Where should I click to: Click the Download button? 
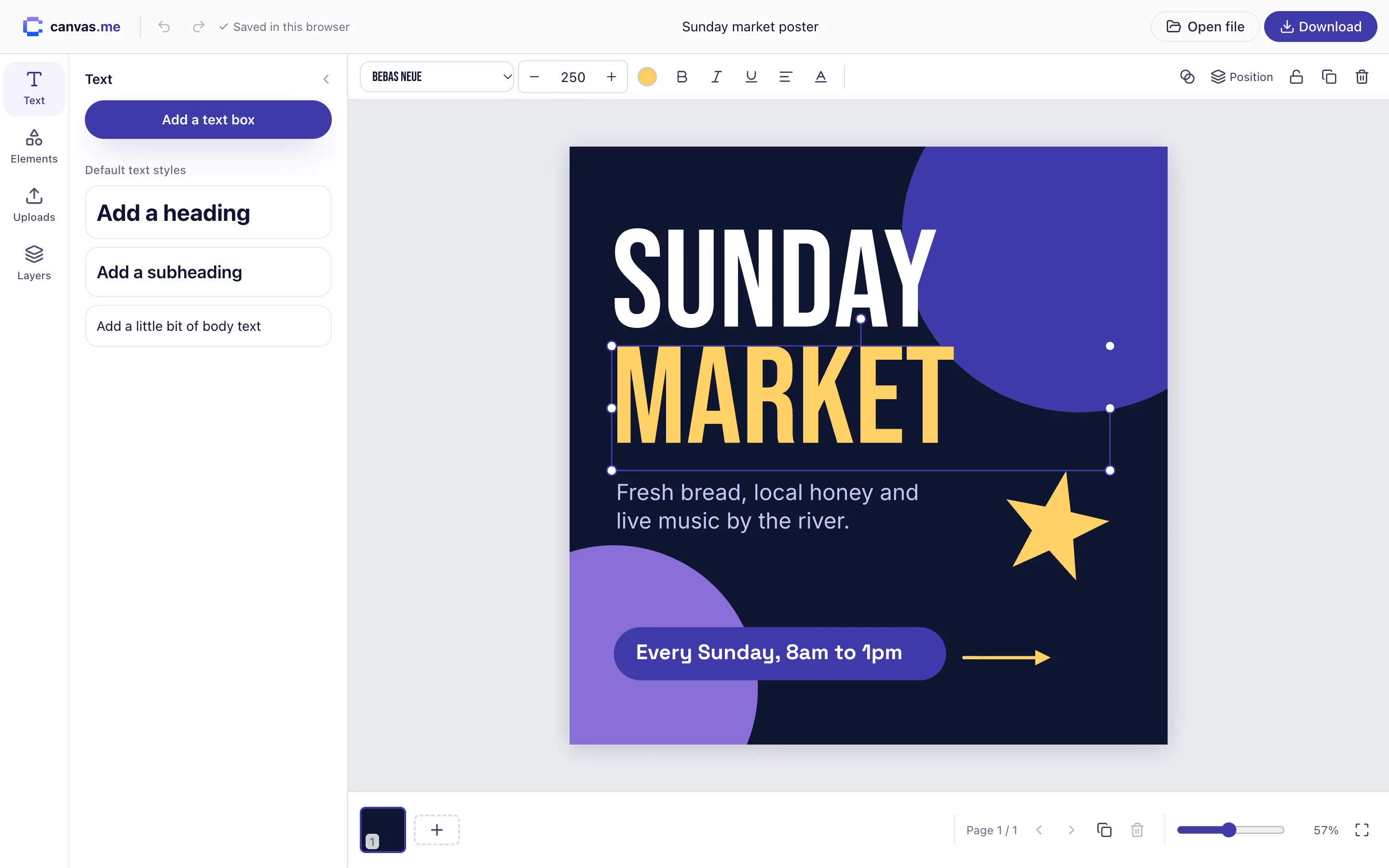(x=1320, y=27)
